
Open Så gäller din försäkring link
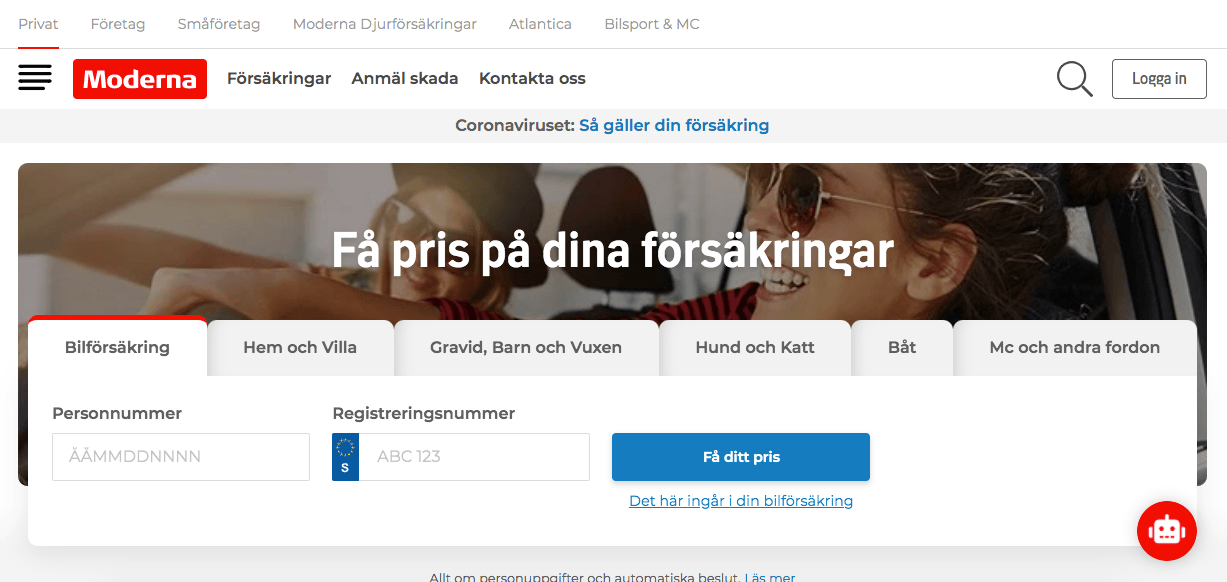pyautogui.click(x=674, y=125)
